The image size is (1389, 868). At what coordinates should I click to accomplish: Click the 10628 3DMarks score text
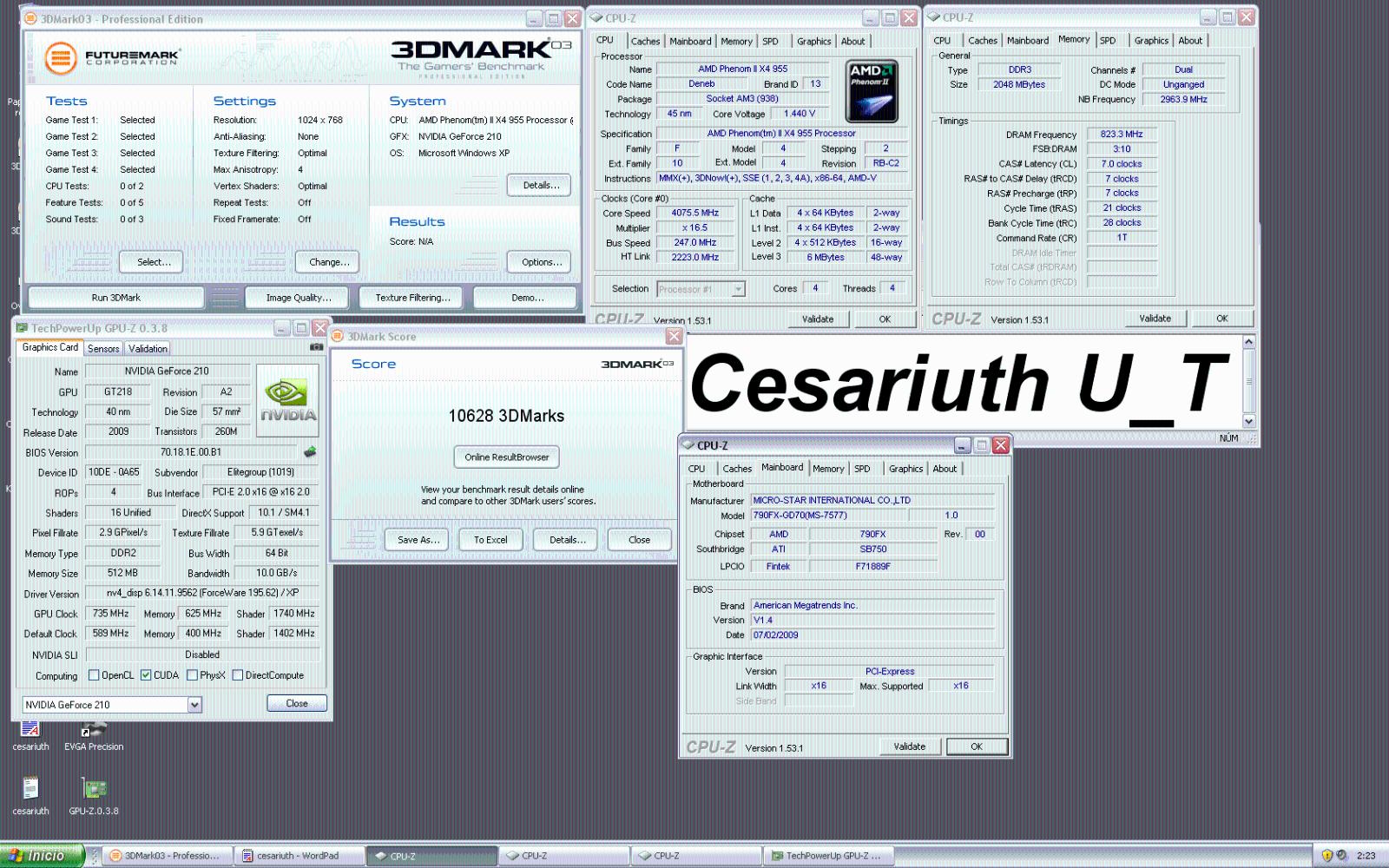506,416
